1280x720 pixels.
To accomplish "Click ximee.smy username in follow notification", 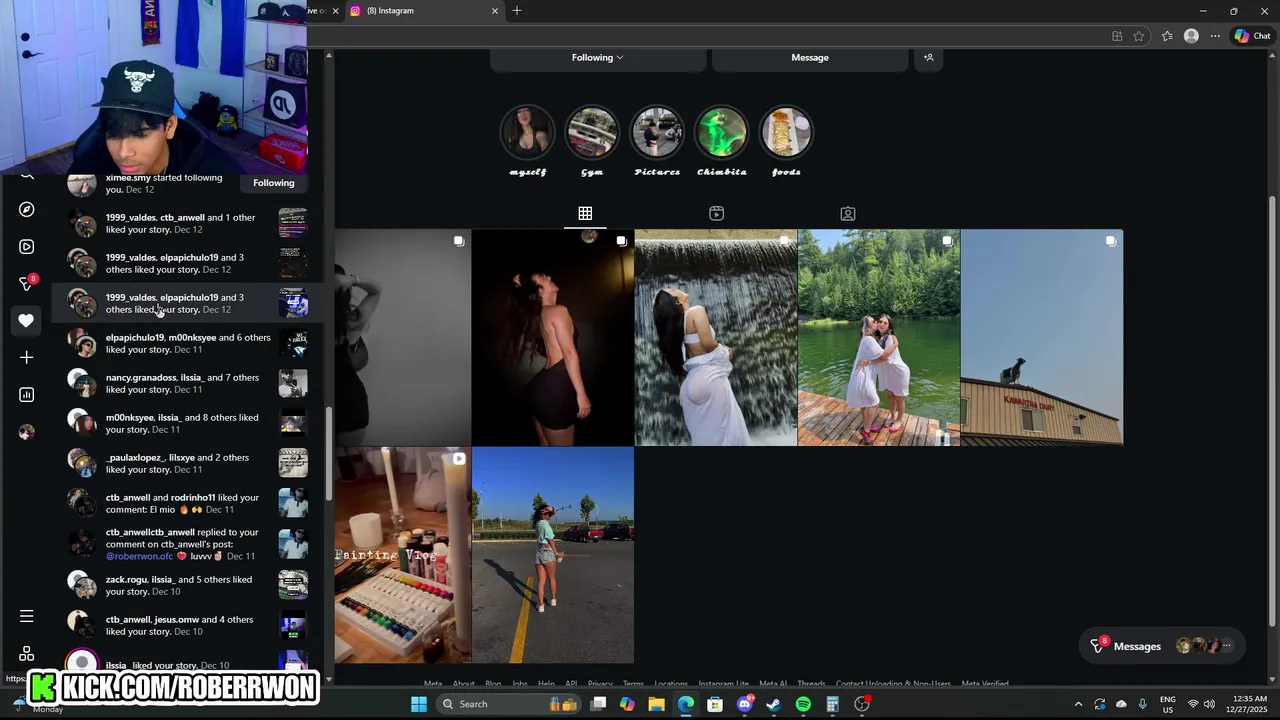I will point(128,178).
